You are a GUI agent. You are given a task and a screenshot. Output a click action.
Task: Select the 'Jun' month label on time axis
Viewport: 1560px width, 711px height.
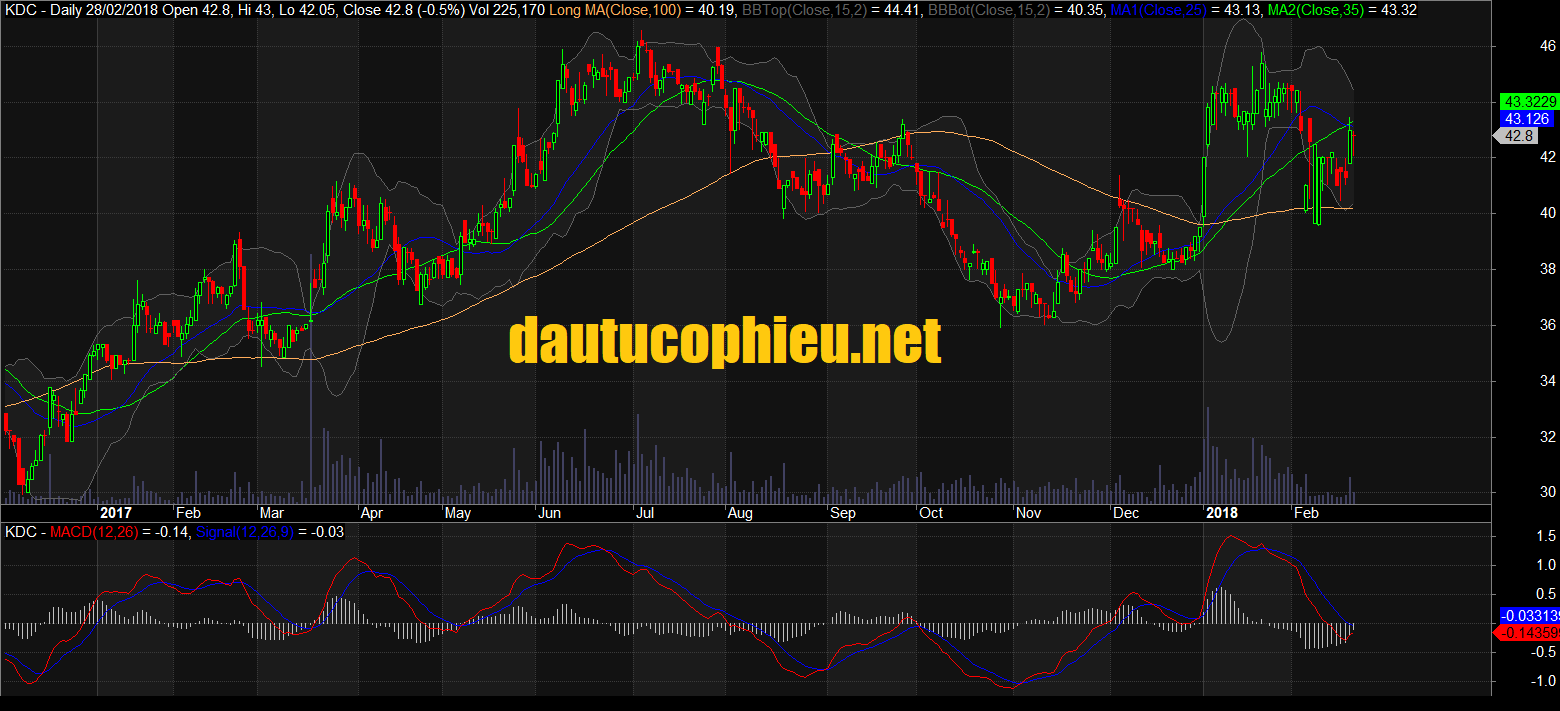coord(550,513)
